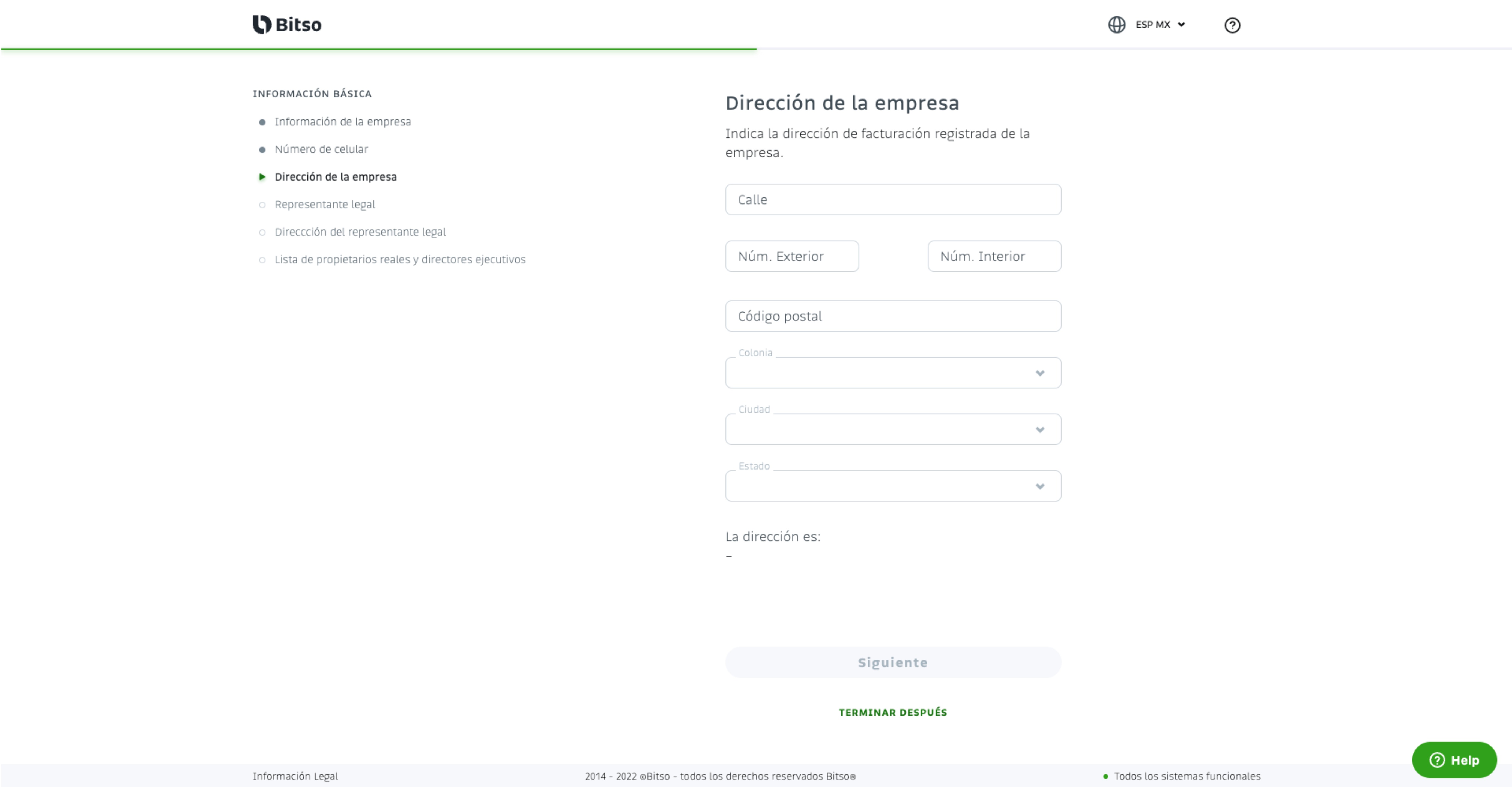Focus the Núm. Interior field
The width and height of the screenshot is (1512, 787).
click(x=994, y=256)
